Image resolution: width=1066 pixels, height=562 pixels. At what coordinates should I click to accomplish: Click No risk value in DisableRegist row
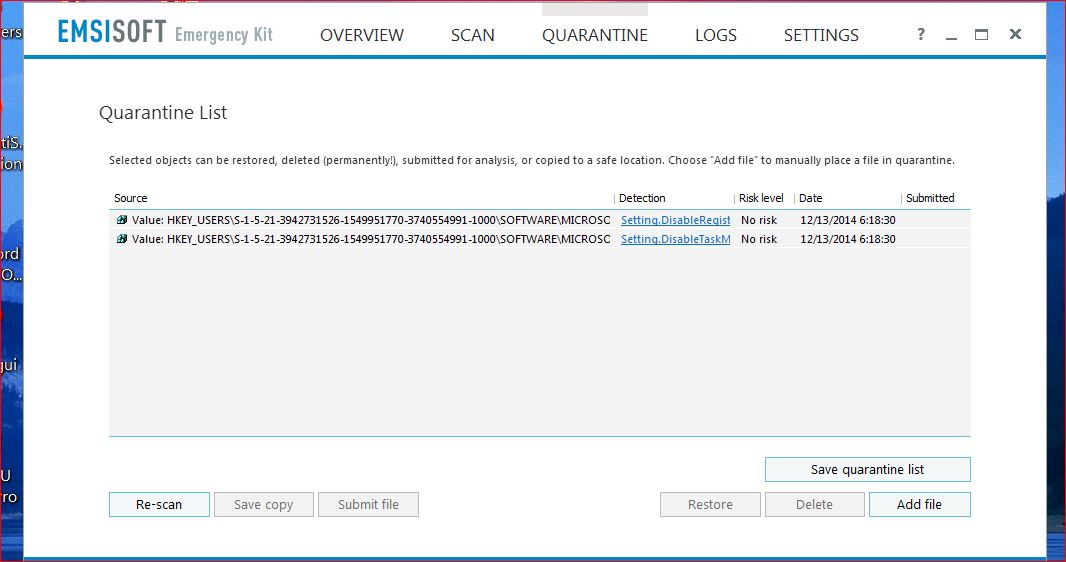[x=759, y=220]
